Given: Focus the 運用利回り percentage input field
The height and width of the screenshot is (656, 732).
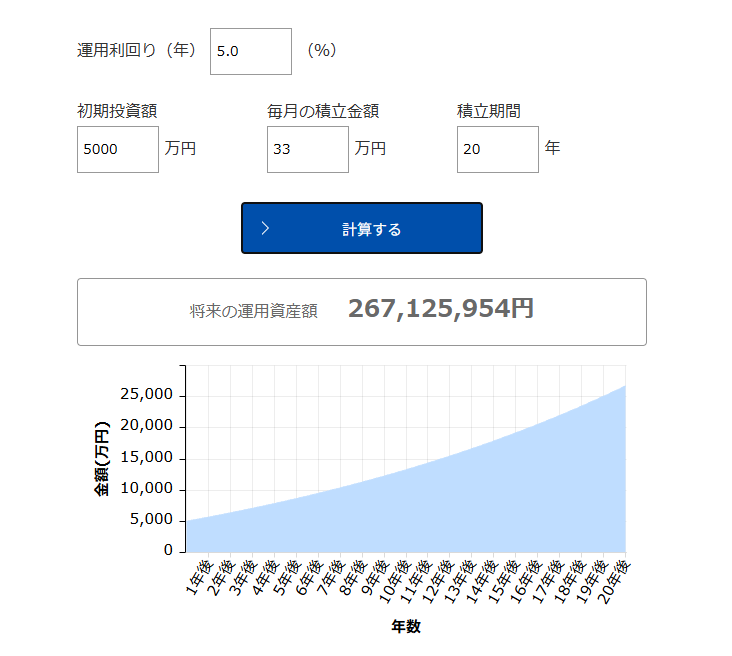Looking at the screenshot, I should coord(250,51).
